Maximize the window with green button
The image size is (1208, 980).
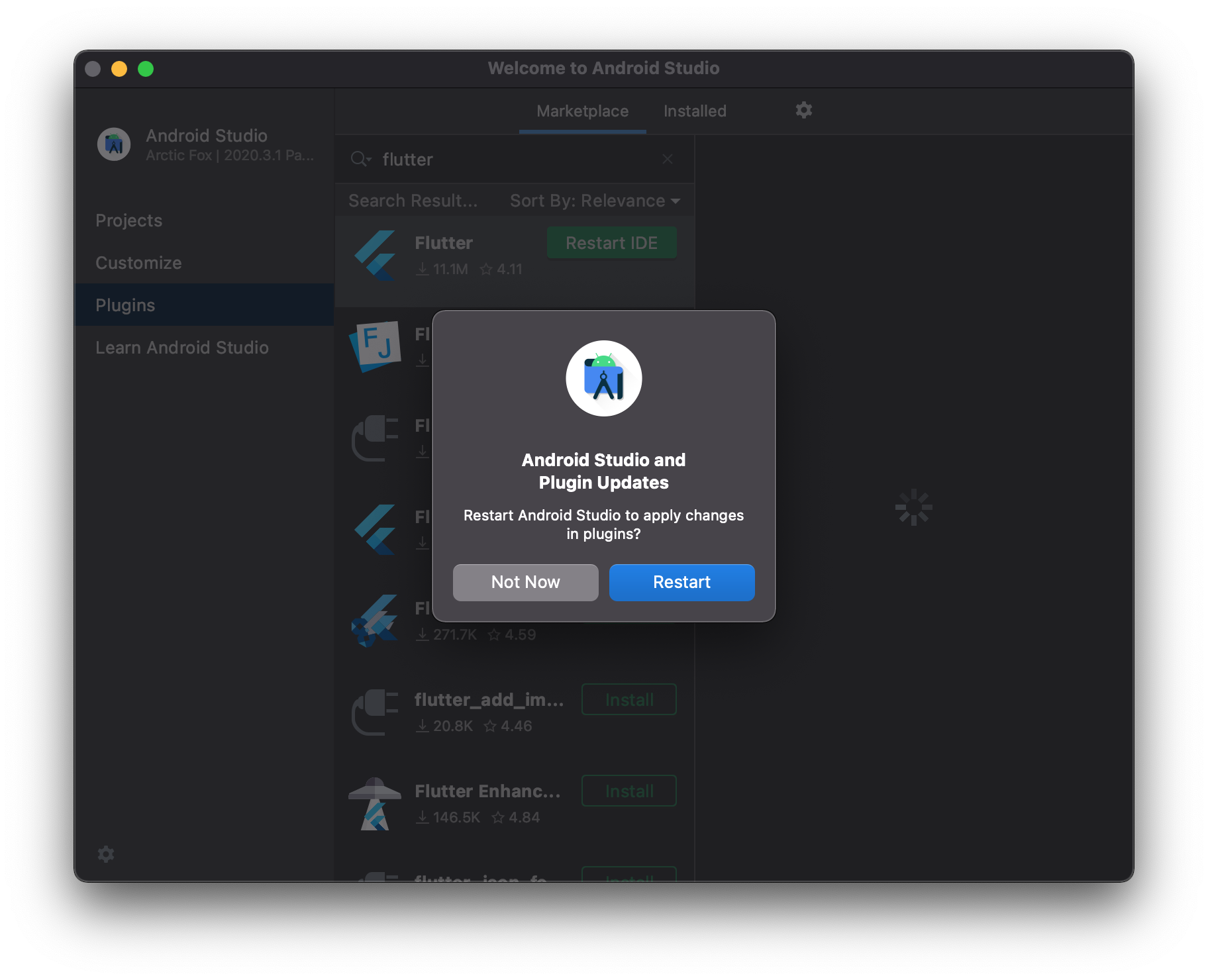pyautogui.click(x=146, y=69)
